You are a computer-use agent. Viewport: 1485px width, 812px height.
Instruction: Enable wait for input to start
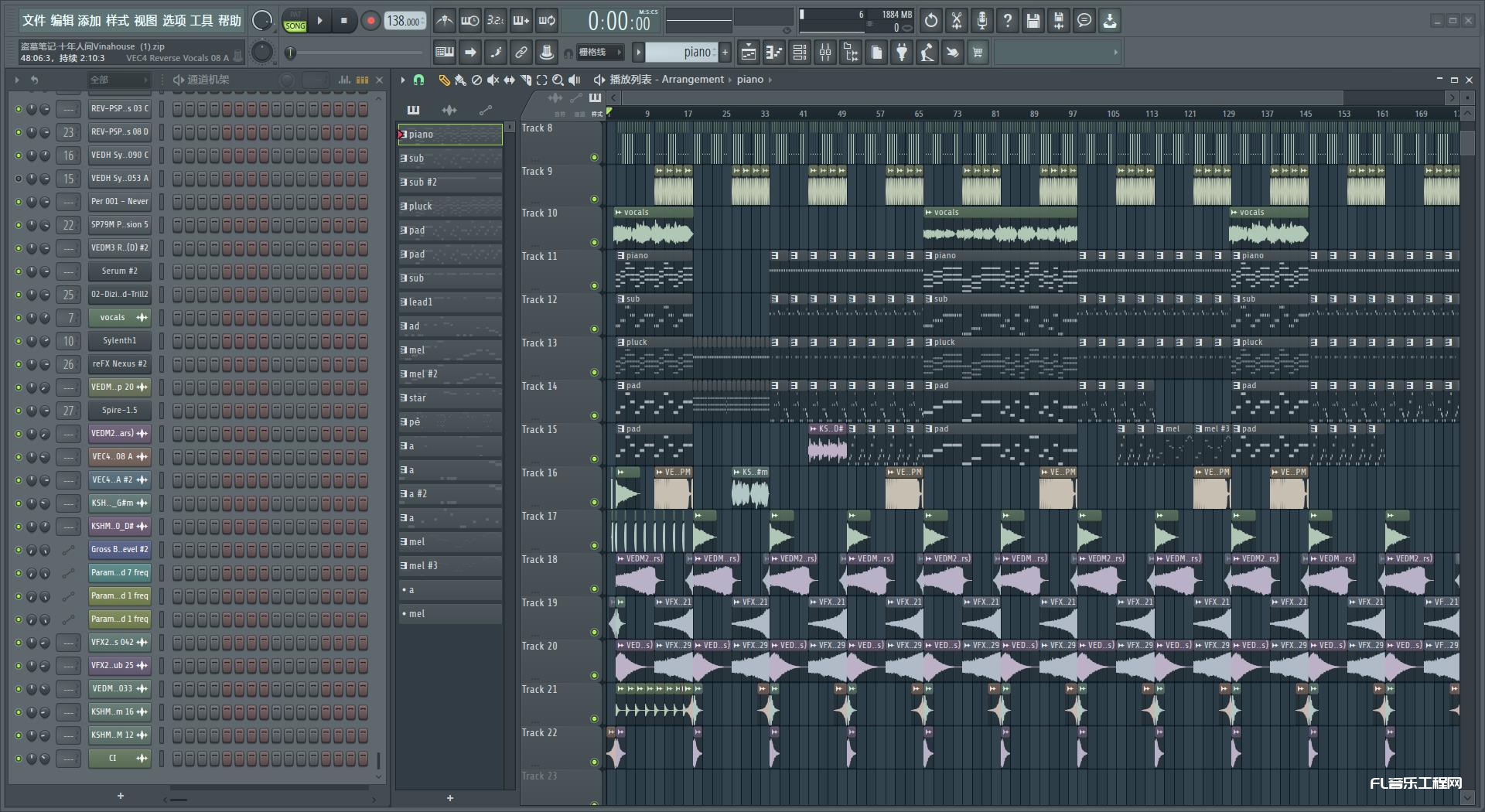470,21
